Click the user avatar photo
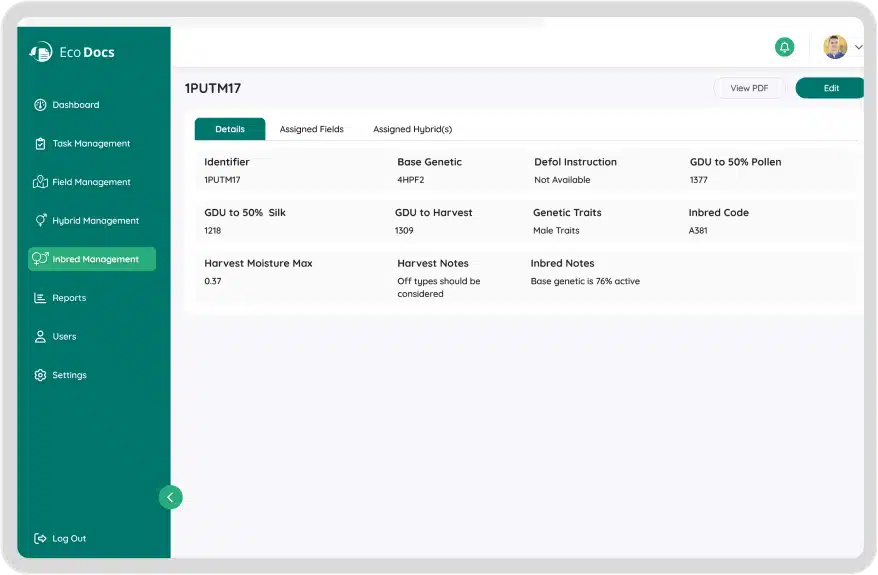The height and width of the screenshot is (575, 878). (x=835, y=47)
